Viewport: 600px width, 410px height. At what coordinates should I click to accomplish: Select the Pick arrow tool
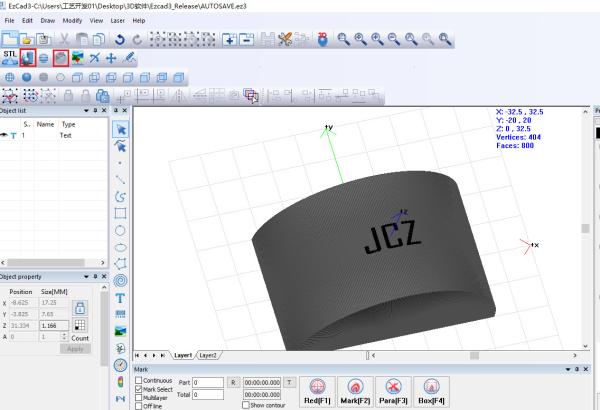pos(121,129)
